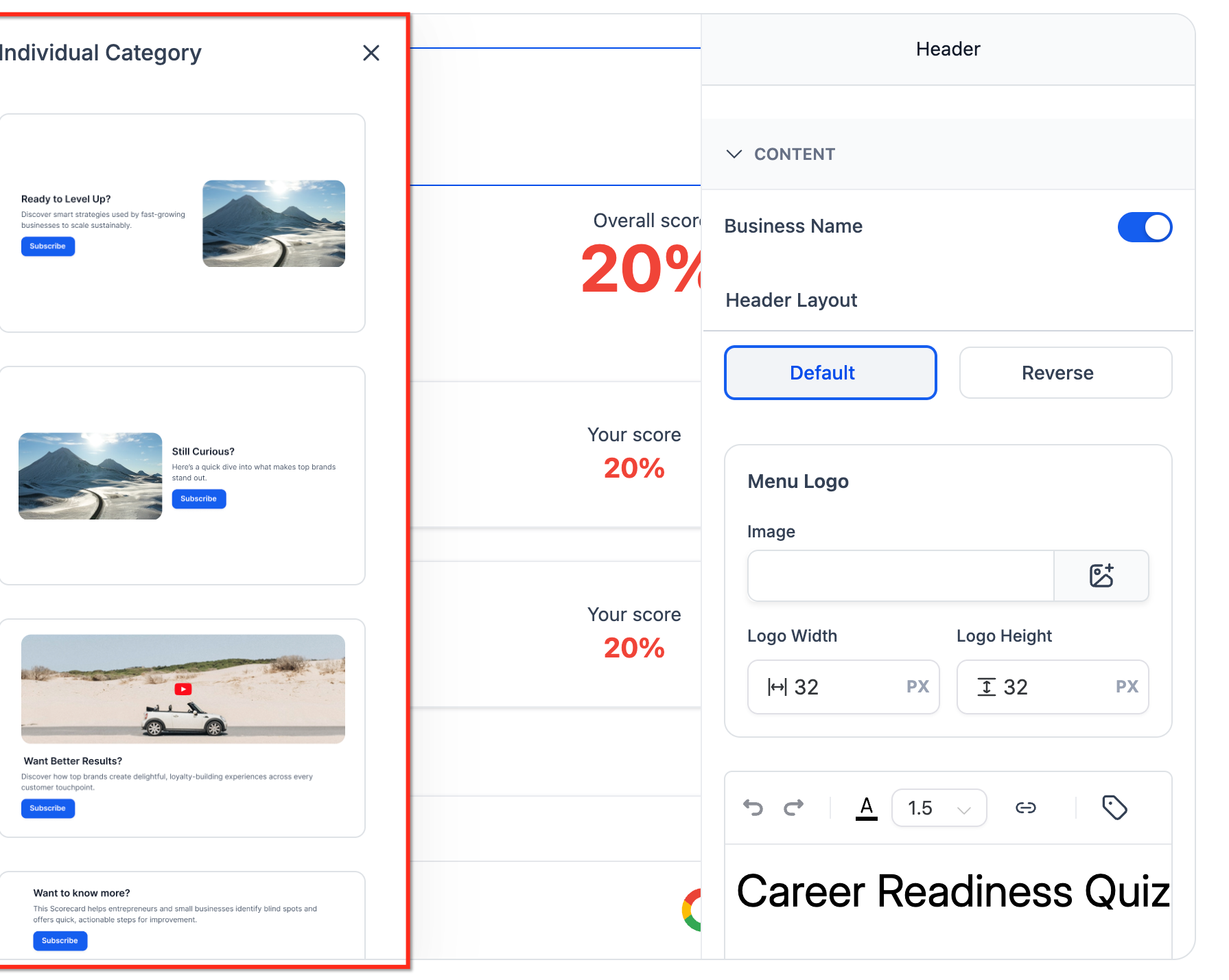1229x980 pixels.
Task: Close the Individual Category panel
Action: (x=371, y=53)
